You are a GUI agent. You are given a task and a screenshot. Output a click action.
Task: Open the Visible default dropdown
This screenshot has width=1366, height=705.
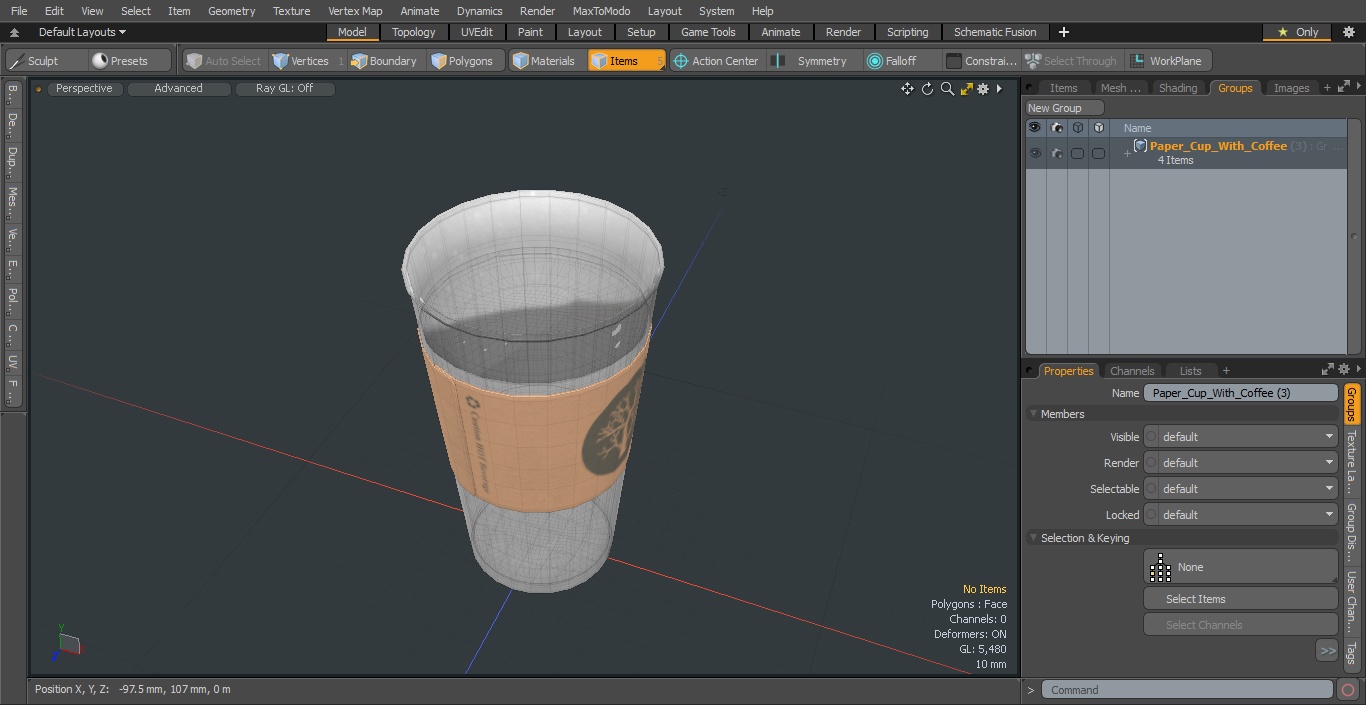[1248, 437]
